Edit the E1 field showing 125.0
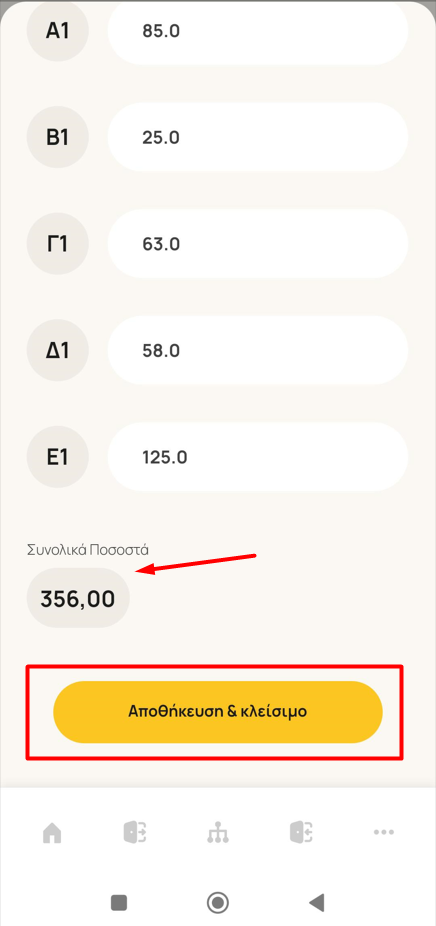Screen dimensions: 436x926 (x=258, y=457)
